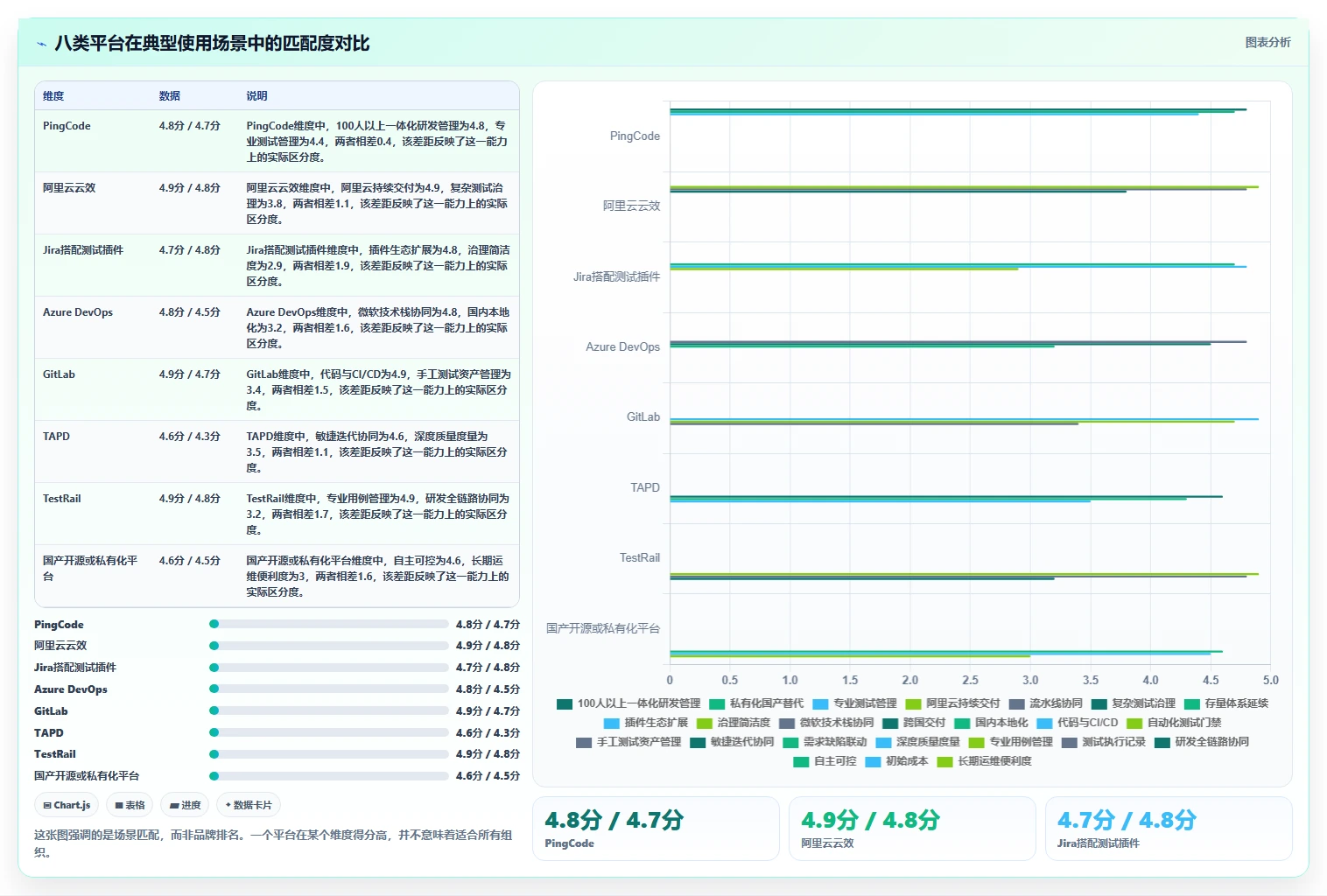
Task: Click the GitLab label on the chart axis
Action: pyautogui.click(x=643, y=417)
